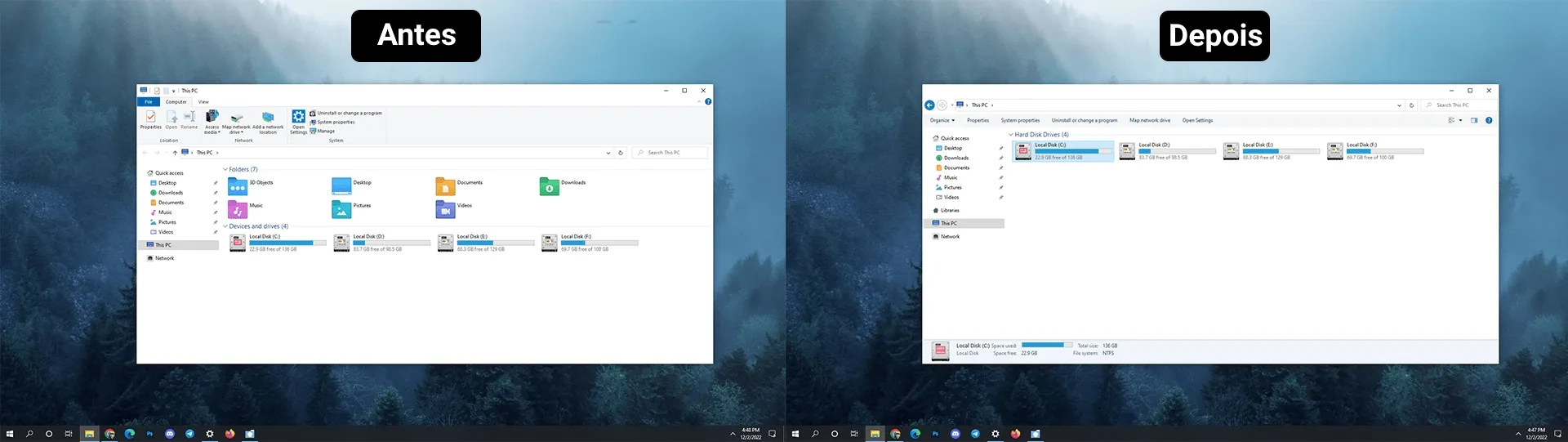Select Local Disk (E:) in Antes window
1568x442 pixels.
pos(485,243)
